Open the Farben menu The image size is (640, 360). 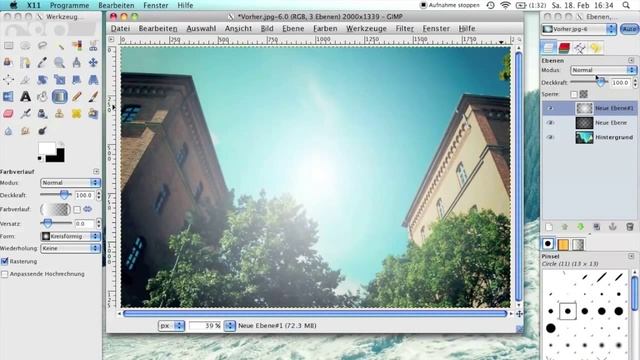click(x=325, y=29)
